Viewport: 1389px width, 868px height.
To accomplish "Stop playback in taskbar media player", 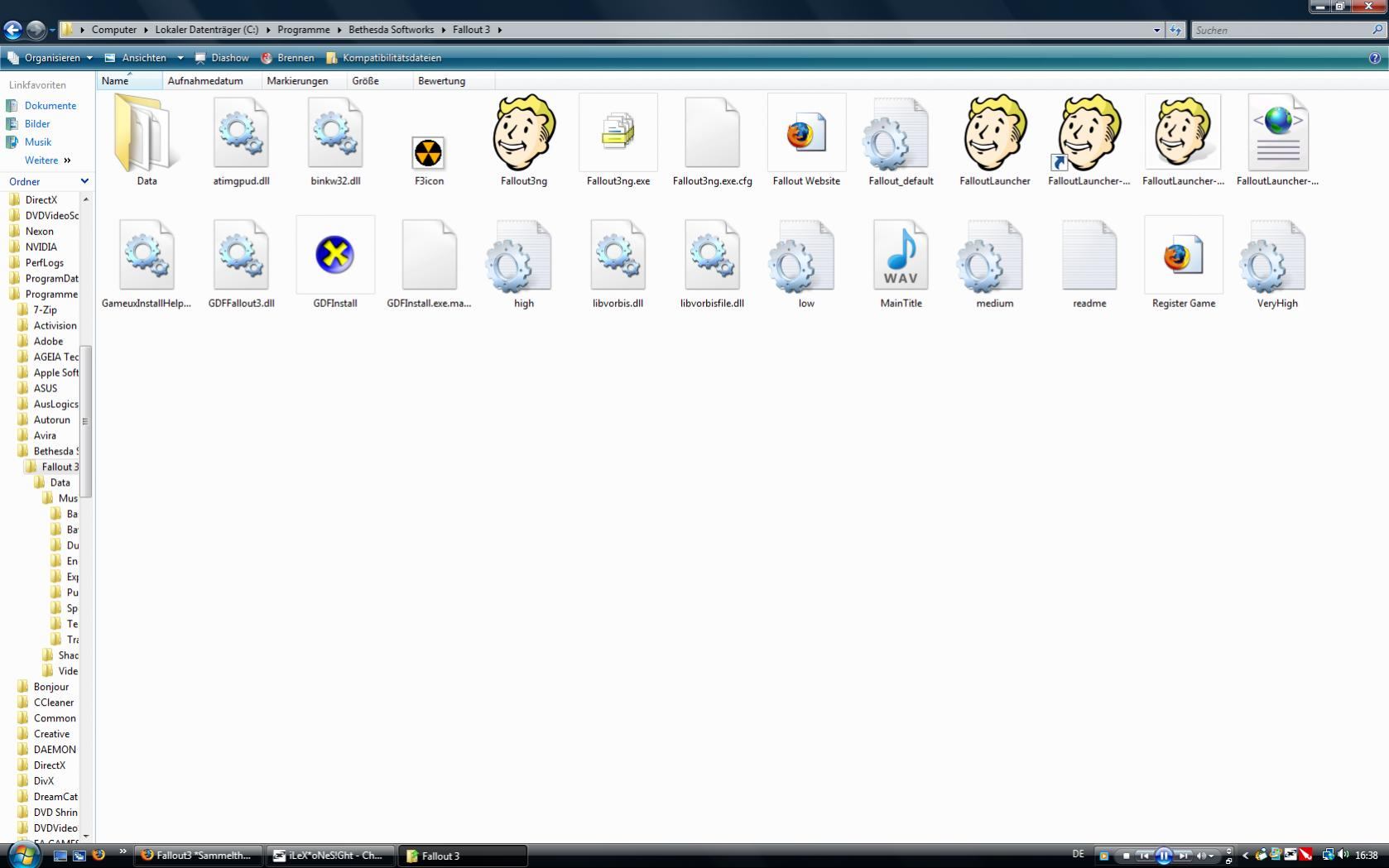I will point(1126,856).
